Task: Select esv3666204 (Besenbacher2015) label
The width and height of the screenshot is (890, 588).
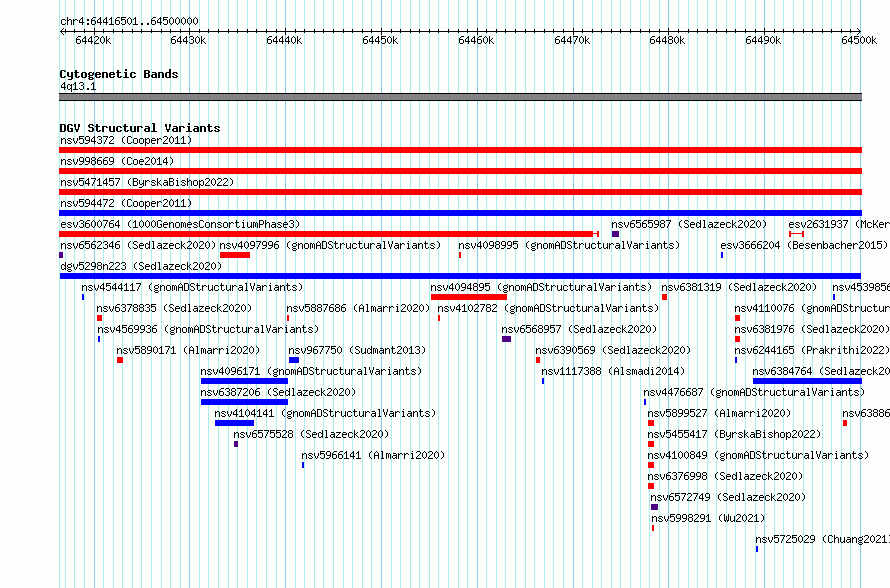Action: pos(804,245)
